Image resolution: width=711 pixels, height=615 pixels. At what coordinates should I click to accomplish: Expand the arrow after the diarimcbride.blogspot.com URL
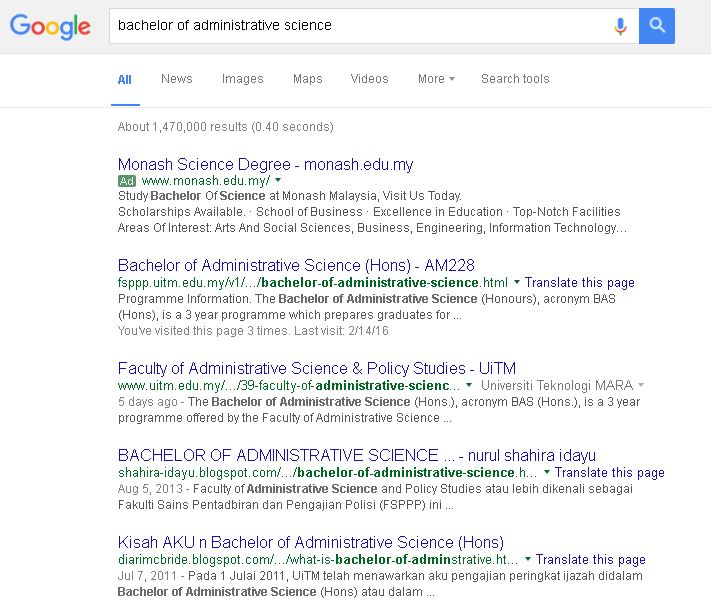[528, 559]
